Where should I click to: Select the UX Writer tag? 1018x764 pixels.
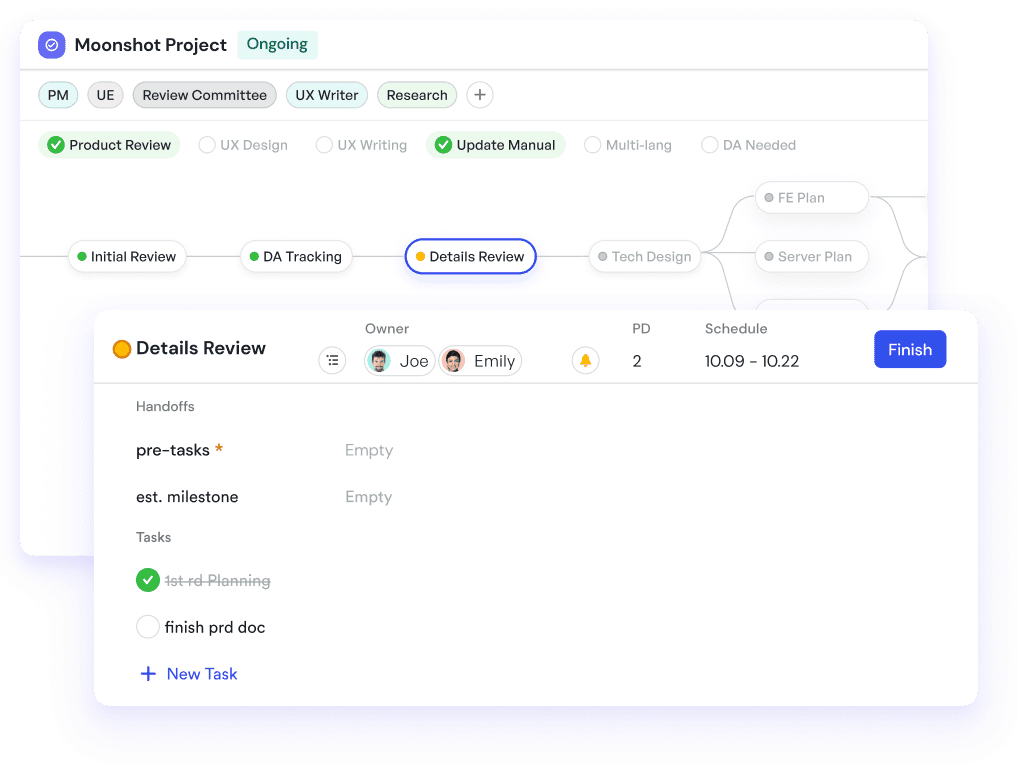tap(327, 95)
